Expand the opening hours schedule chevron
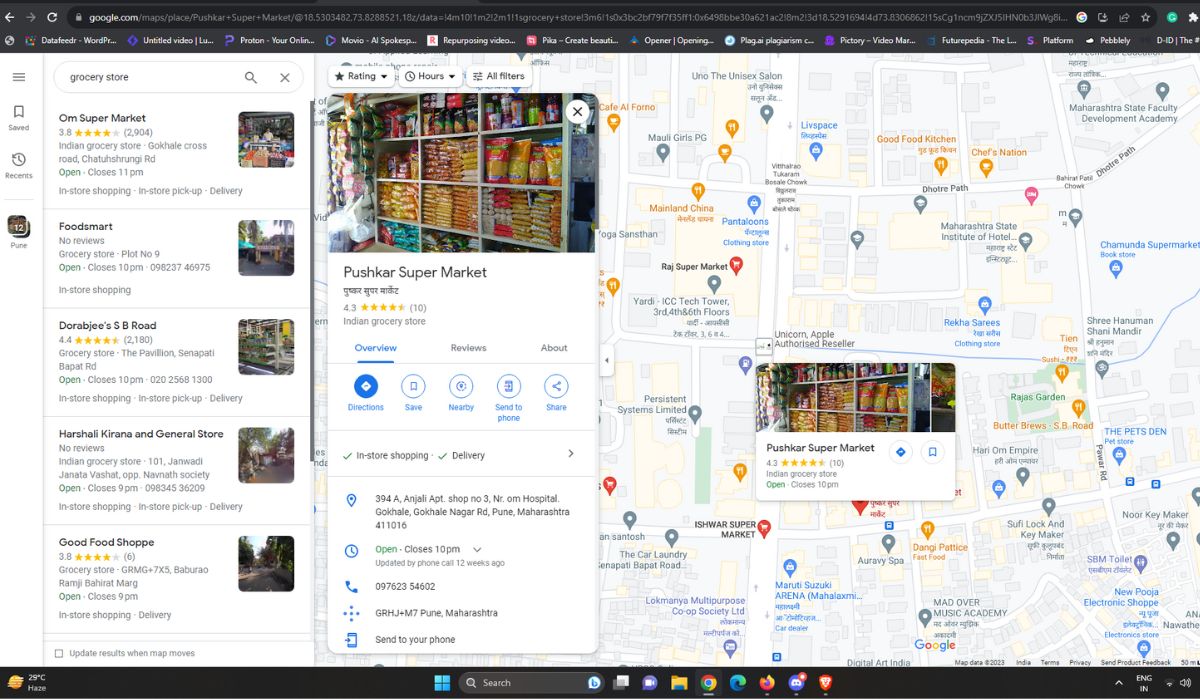This screenshot has height=699, width=1200. [x=477, y=549]
